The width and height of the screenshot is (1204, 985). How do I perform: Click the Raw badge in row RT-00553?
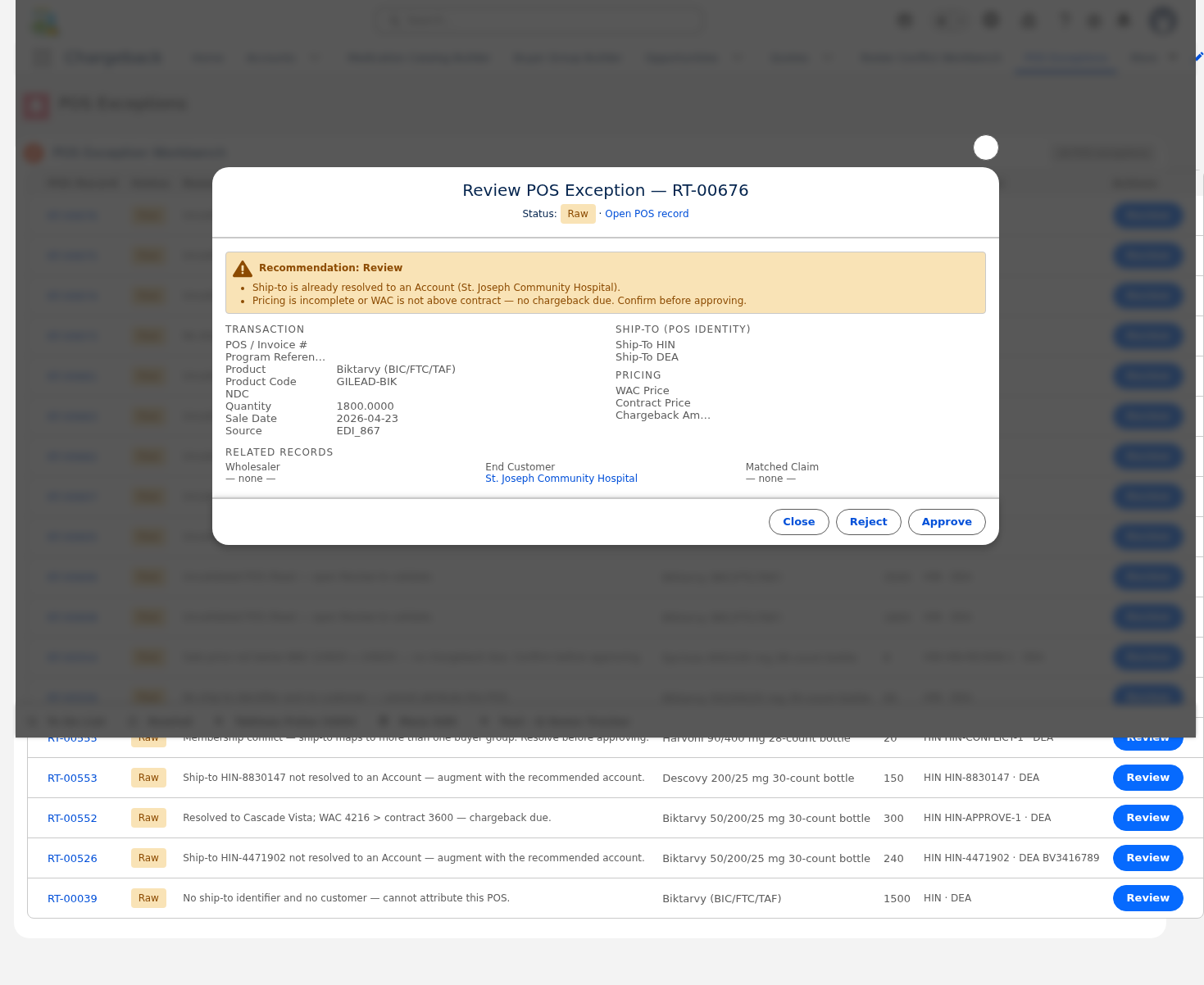click(x=148, y=778)
